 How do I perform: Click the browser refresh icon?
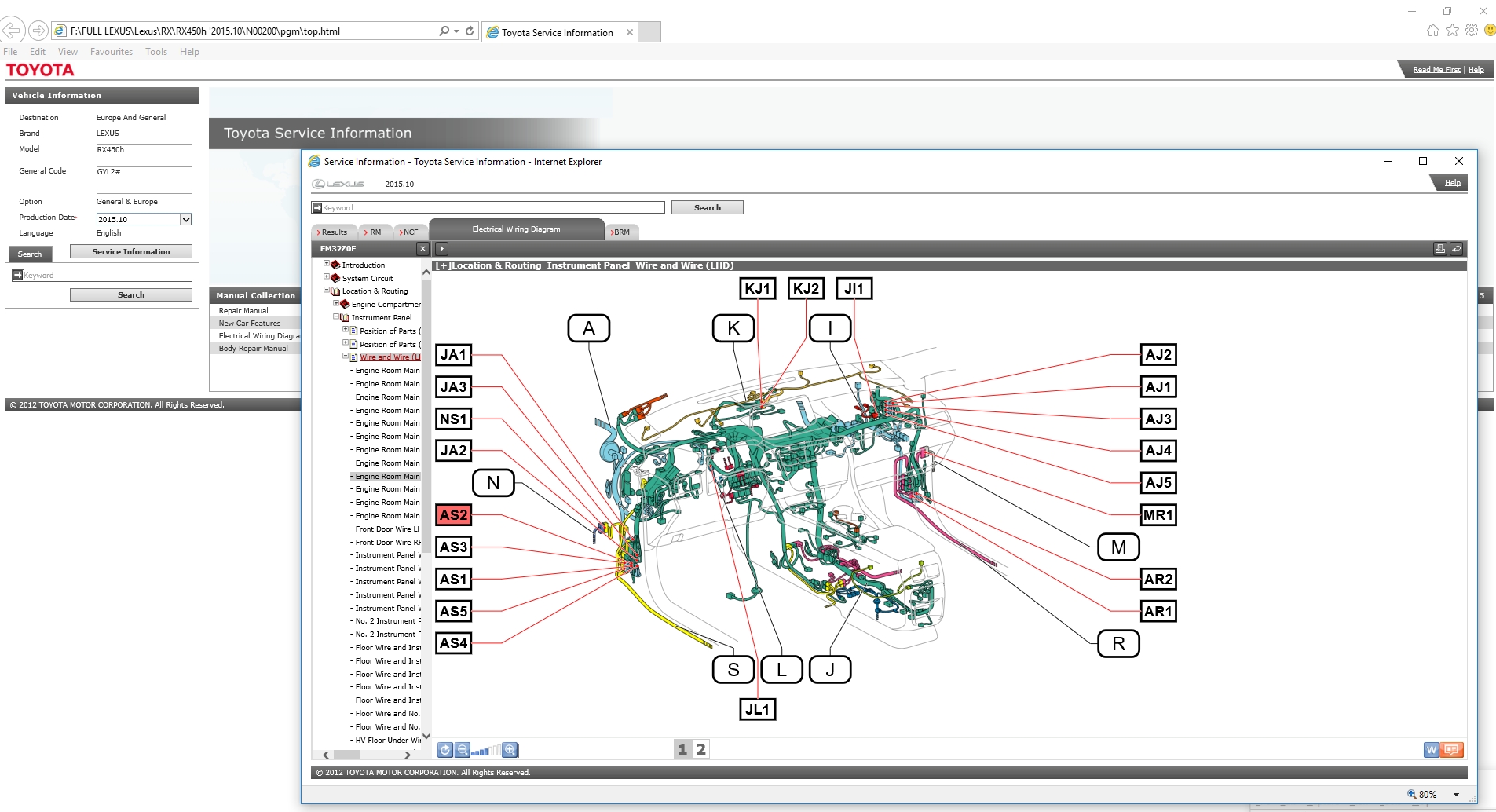(x=470, y=31)
